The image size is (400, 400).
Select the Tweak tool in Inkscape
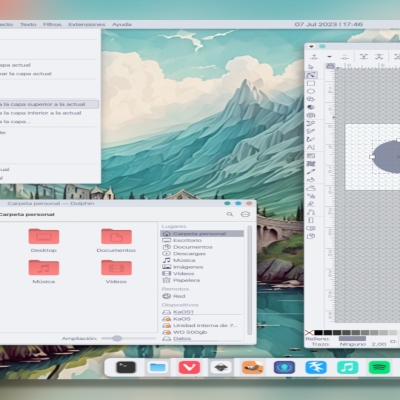(x=311, y=188)
